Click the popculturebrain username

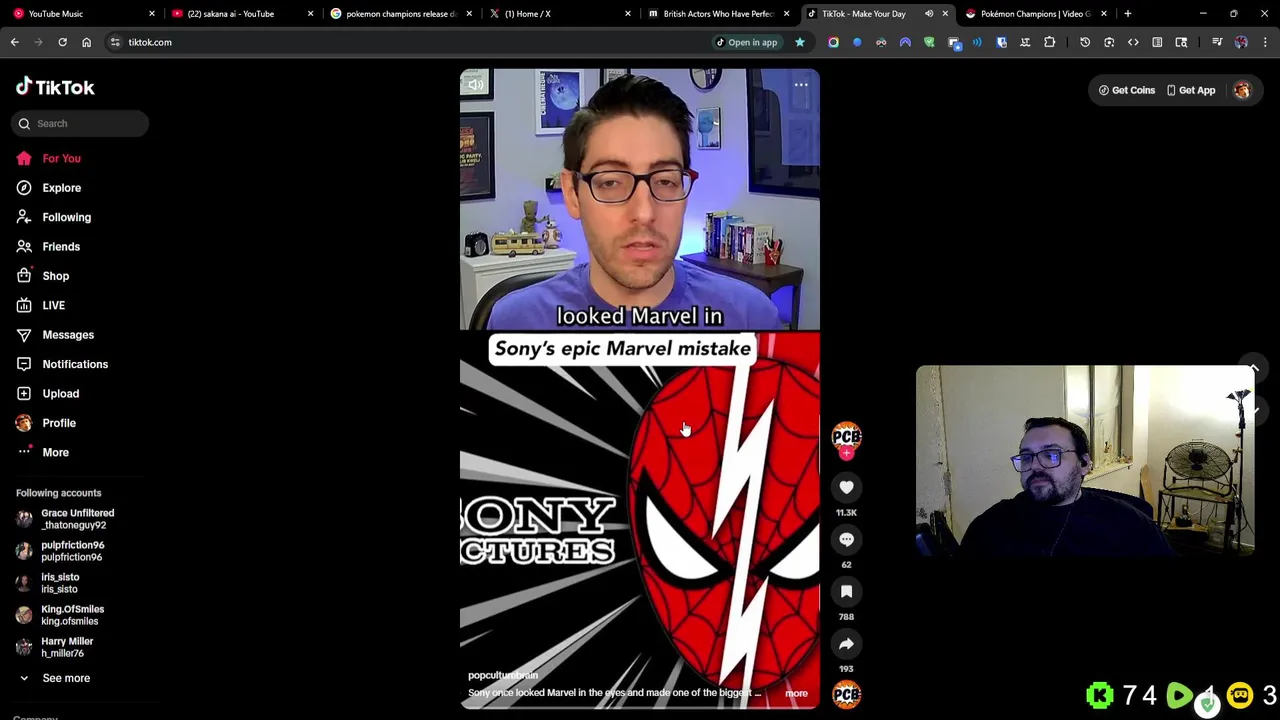point(503,676)
